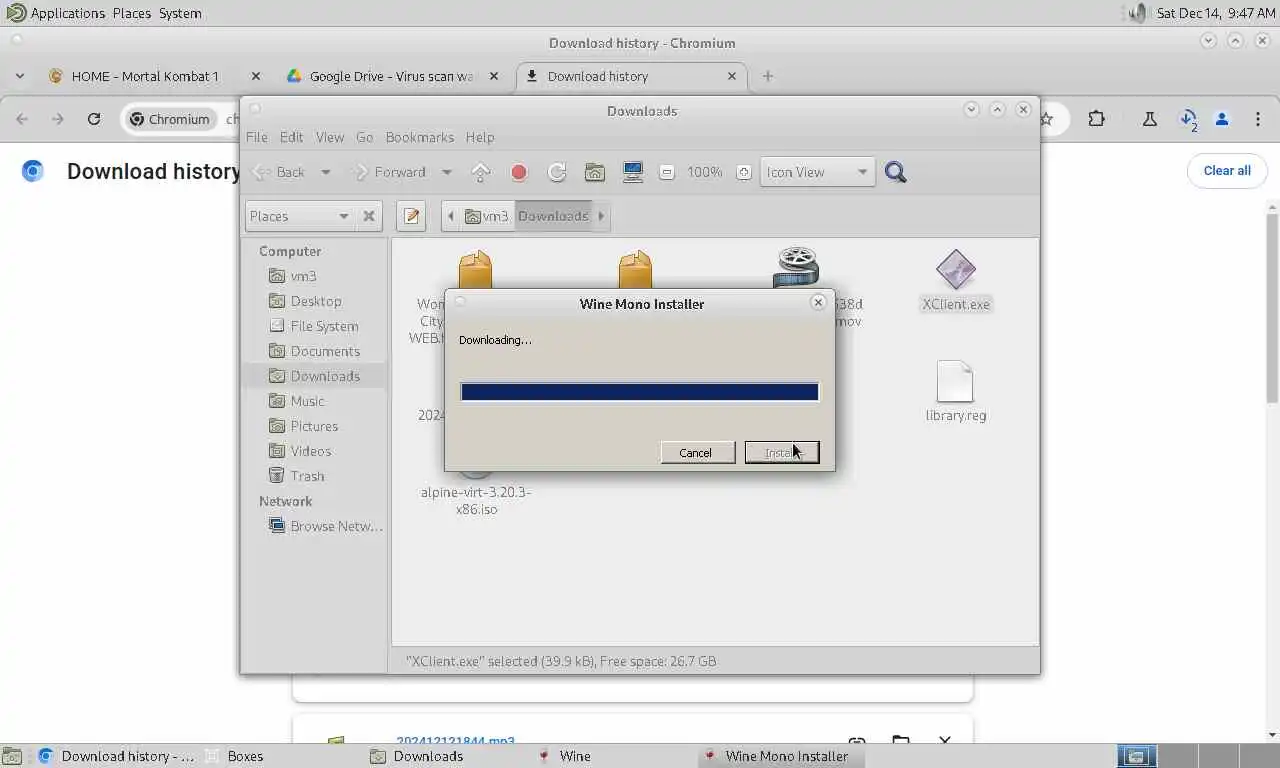Screen dimensions: 1280x768
Task: Click Clear all in Download history
Action: click(1227, 171)
